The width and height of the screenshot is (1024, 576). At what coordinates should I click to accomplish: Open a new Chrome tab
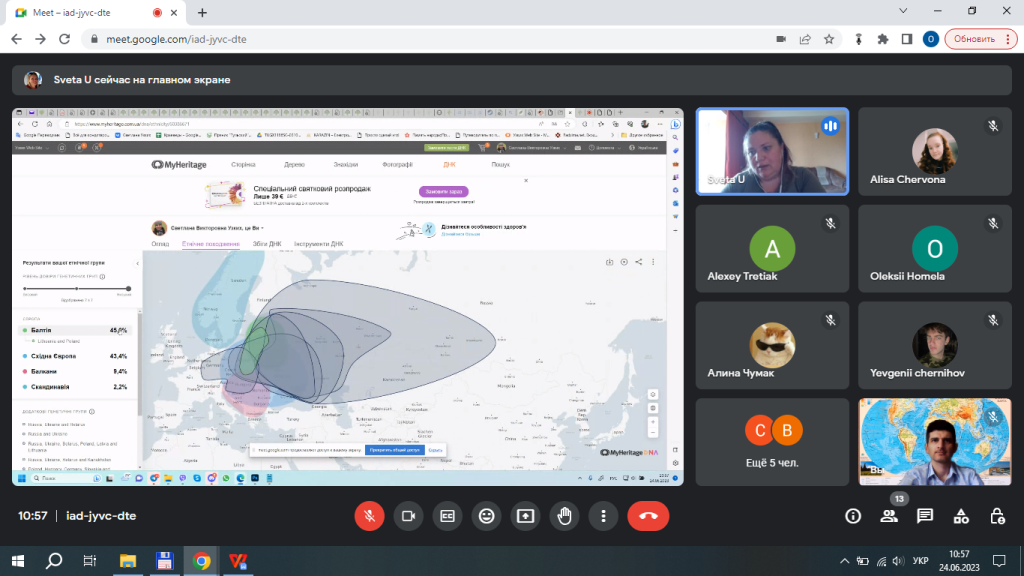pyautogui.click(x=202, y=12)
